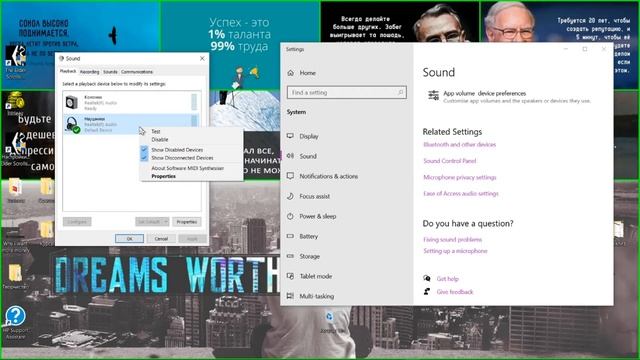
Task: Choose Disable from the context menu
Action: 160,140
